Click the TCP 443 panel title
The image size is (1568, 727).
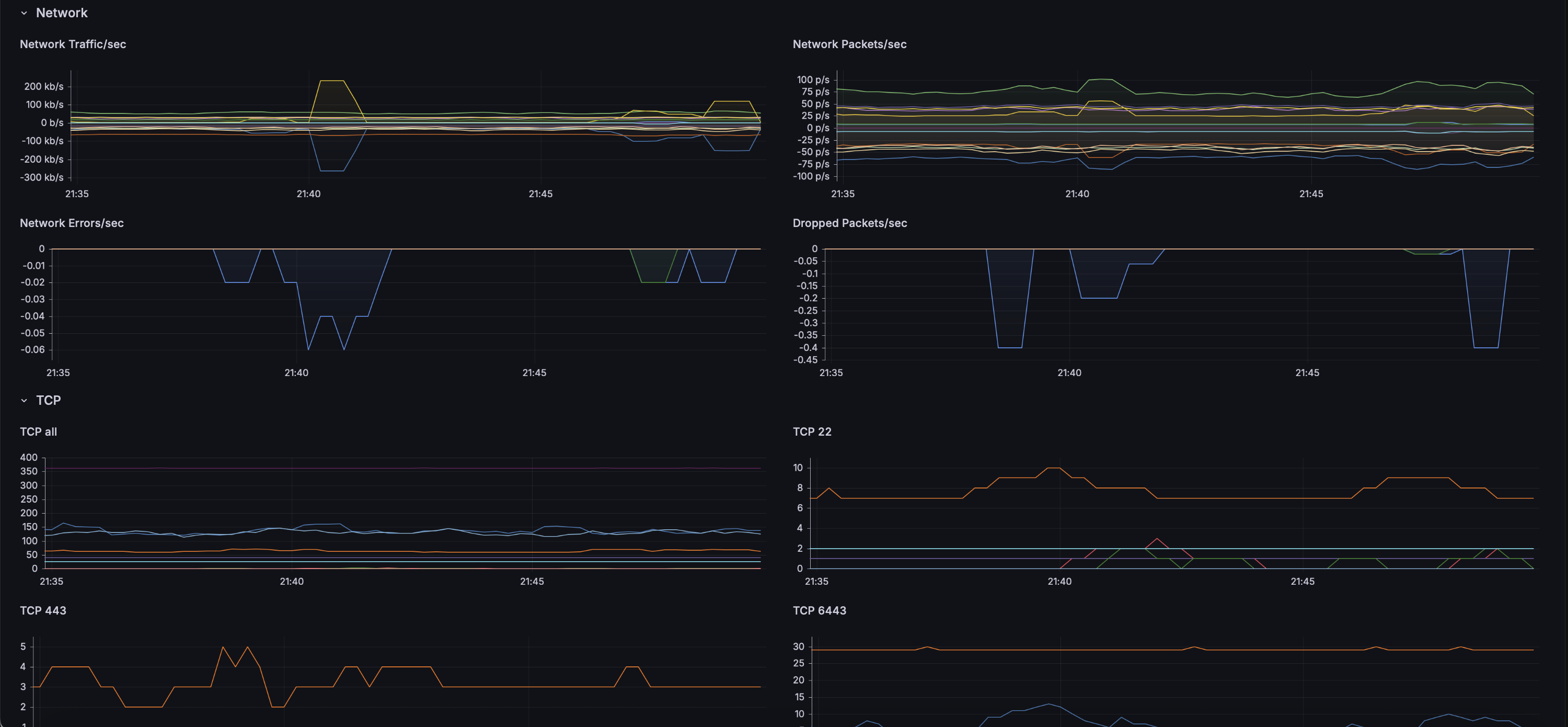43,610
